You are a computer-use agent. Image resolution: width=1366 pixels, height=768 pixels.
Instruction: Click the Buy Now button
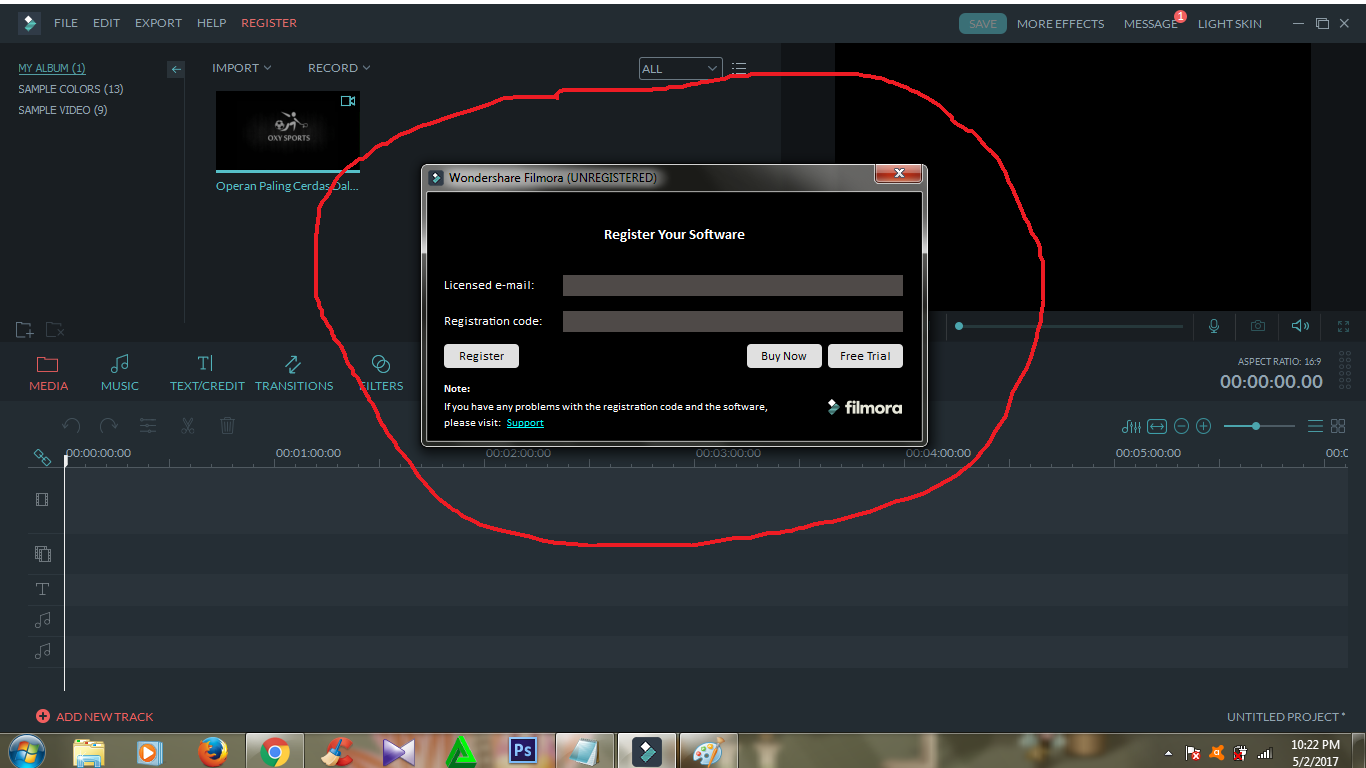point(784,356)
